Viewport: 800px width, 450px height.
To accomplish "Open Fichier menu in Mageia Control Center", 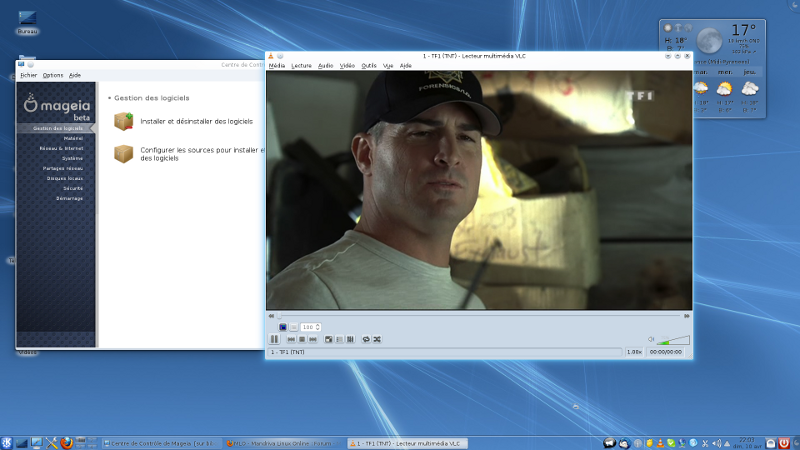I will pyautogui.click(x=29, y=75).
